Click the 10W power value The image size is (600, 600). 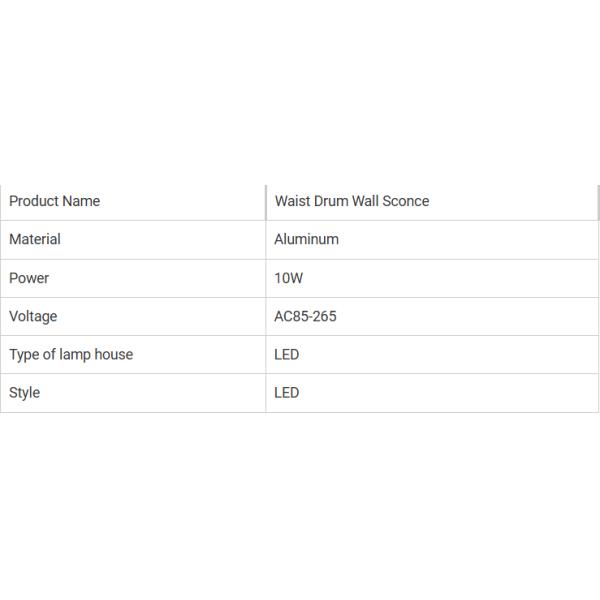coord(288,278)
